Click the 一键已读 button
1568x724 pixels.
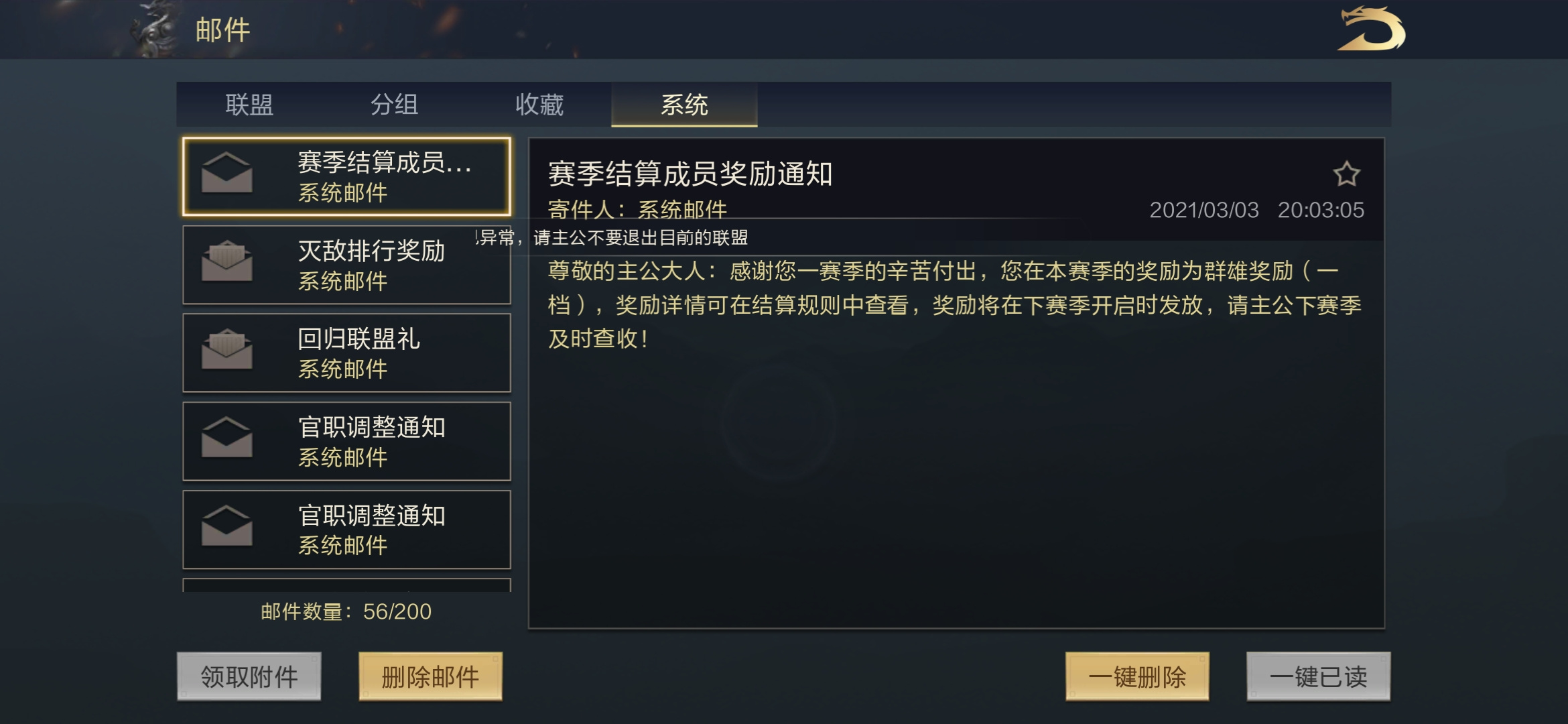click(x=1318, y=676)
